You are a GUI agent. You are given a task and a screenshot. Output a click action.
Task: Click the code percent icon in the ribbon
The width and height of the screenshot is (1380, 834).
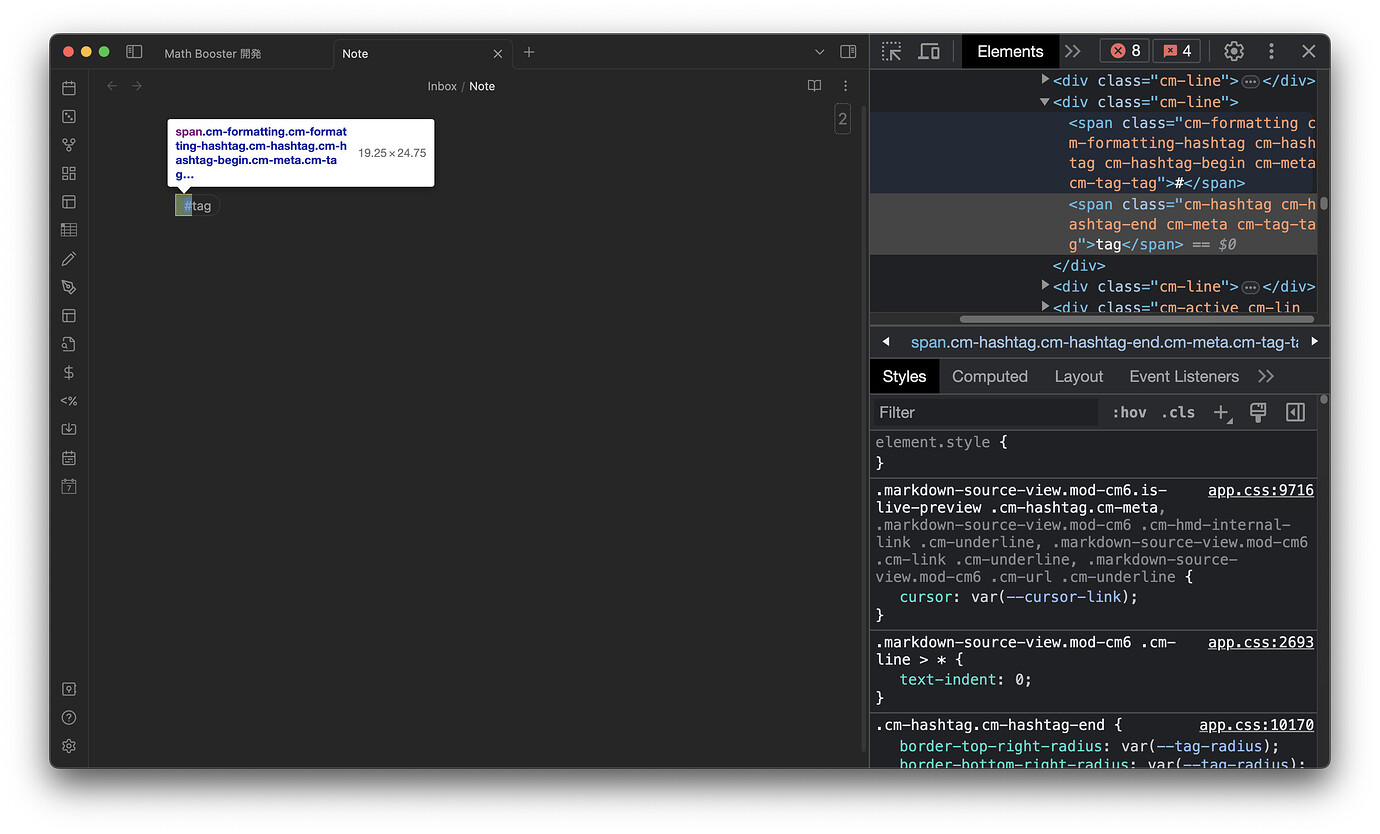(69, 400)
